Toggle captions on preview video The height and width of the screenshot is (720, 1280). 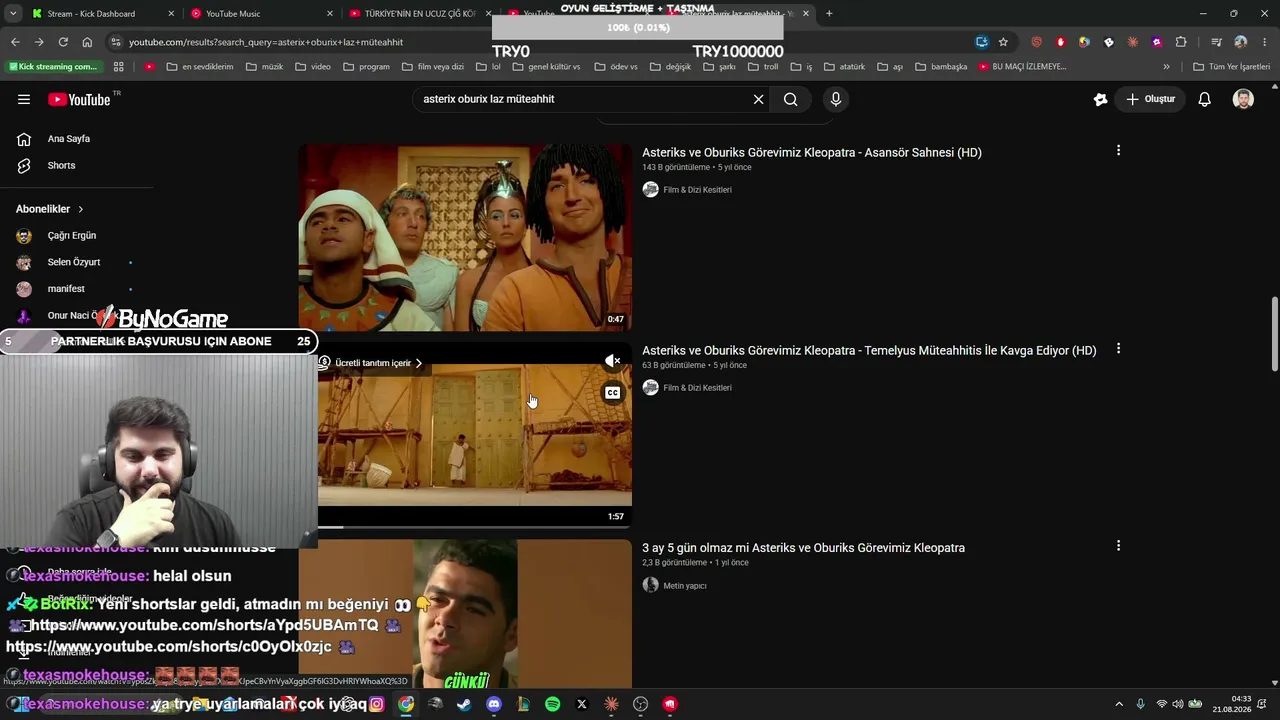(613, 393)
